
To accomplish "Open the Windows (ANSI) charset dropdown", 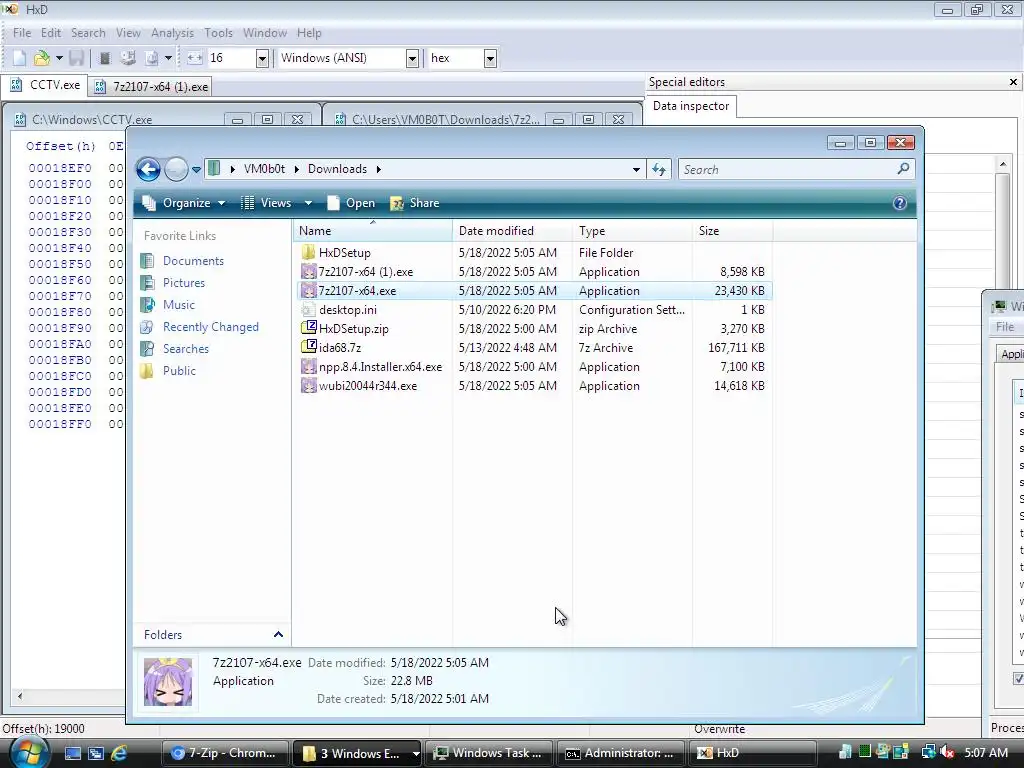I will tap(412, 58).
